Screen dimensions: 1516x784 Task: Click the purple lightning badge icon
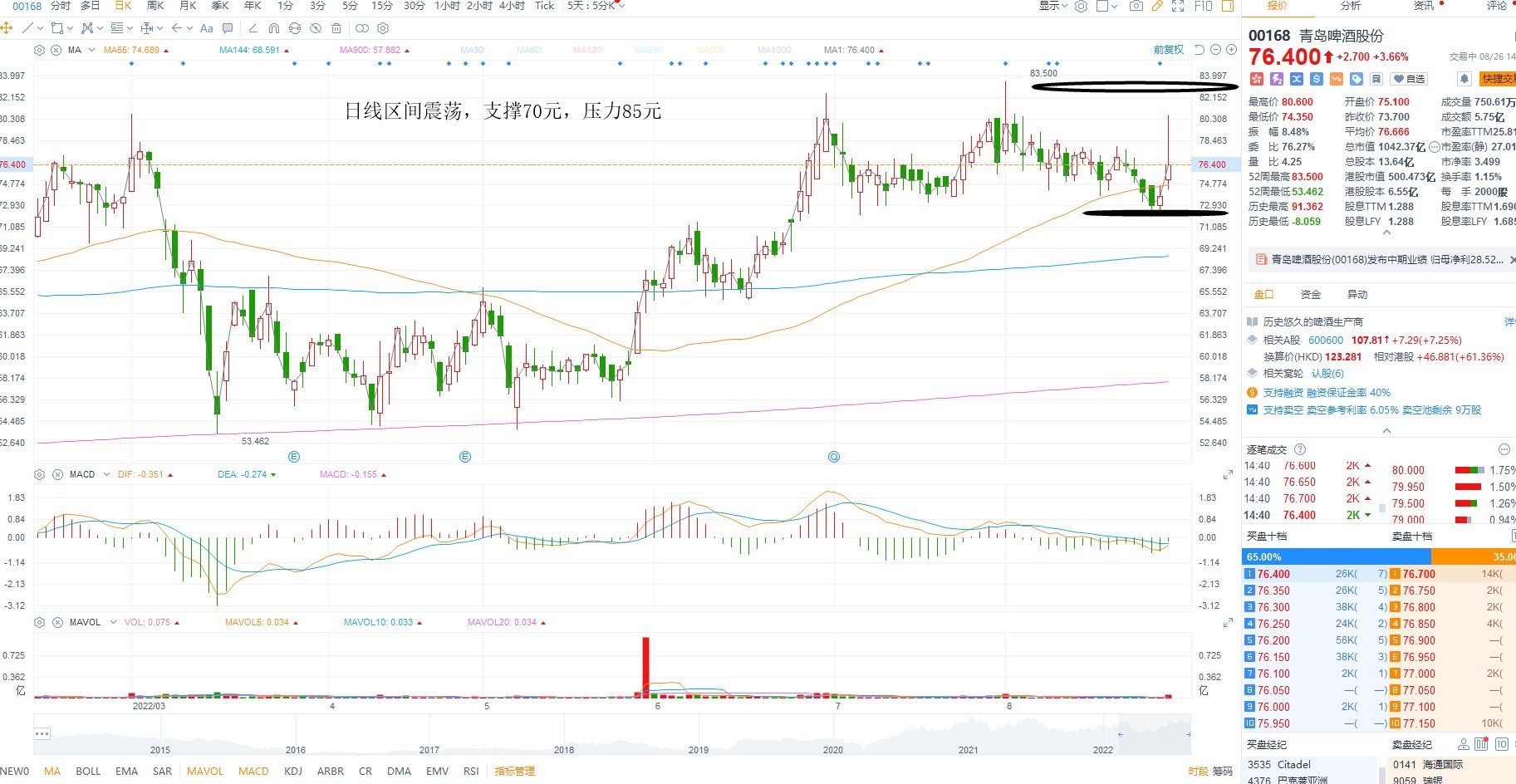[x=1277, y=79]
